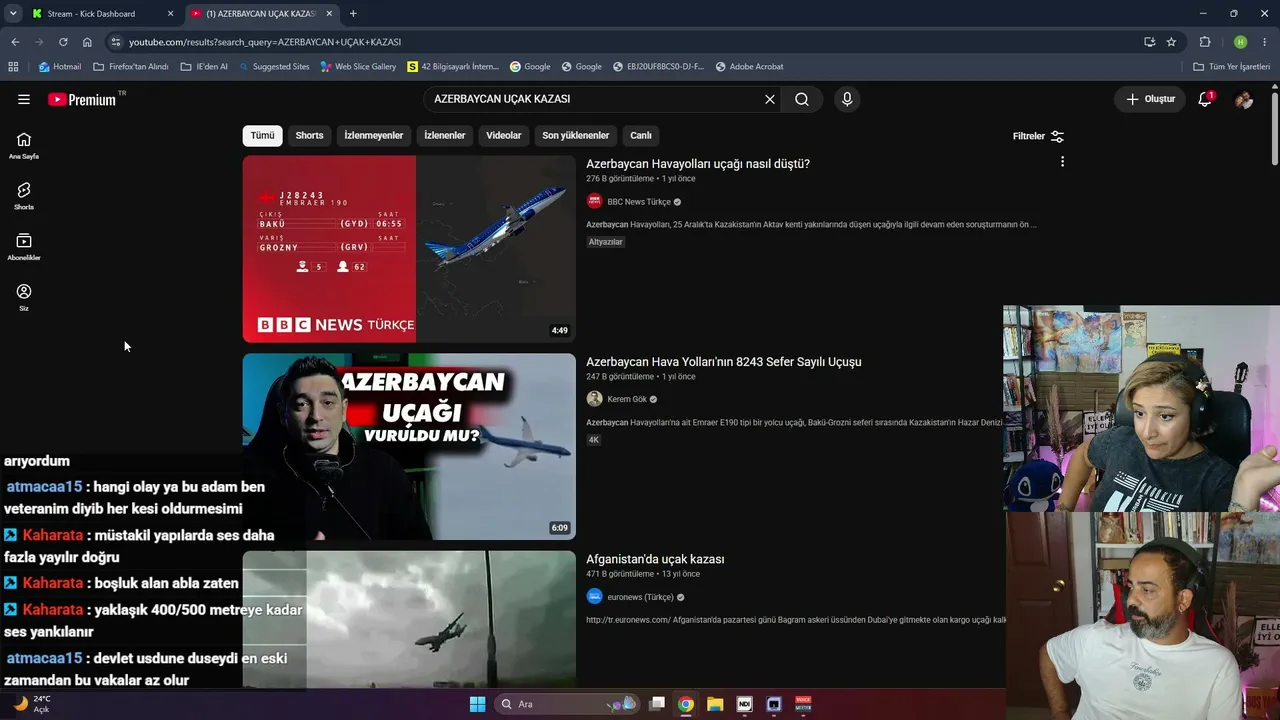
Task: Open Ana Sayfa in the sidebar
Action: click(24, 145)
